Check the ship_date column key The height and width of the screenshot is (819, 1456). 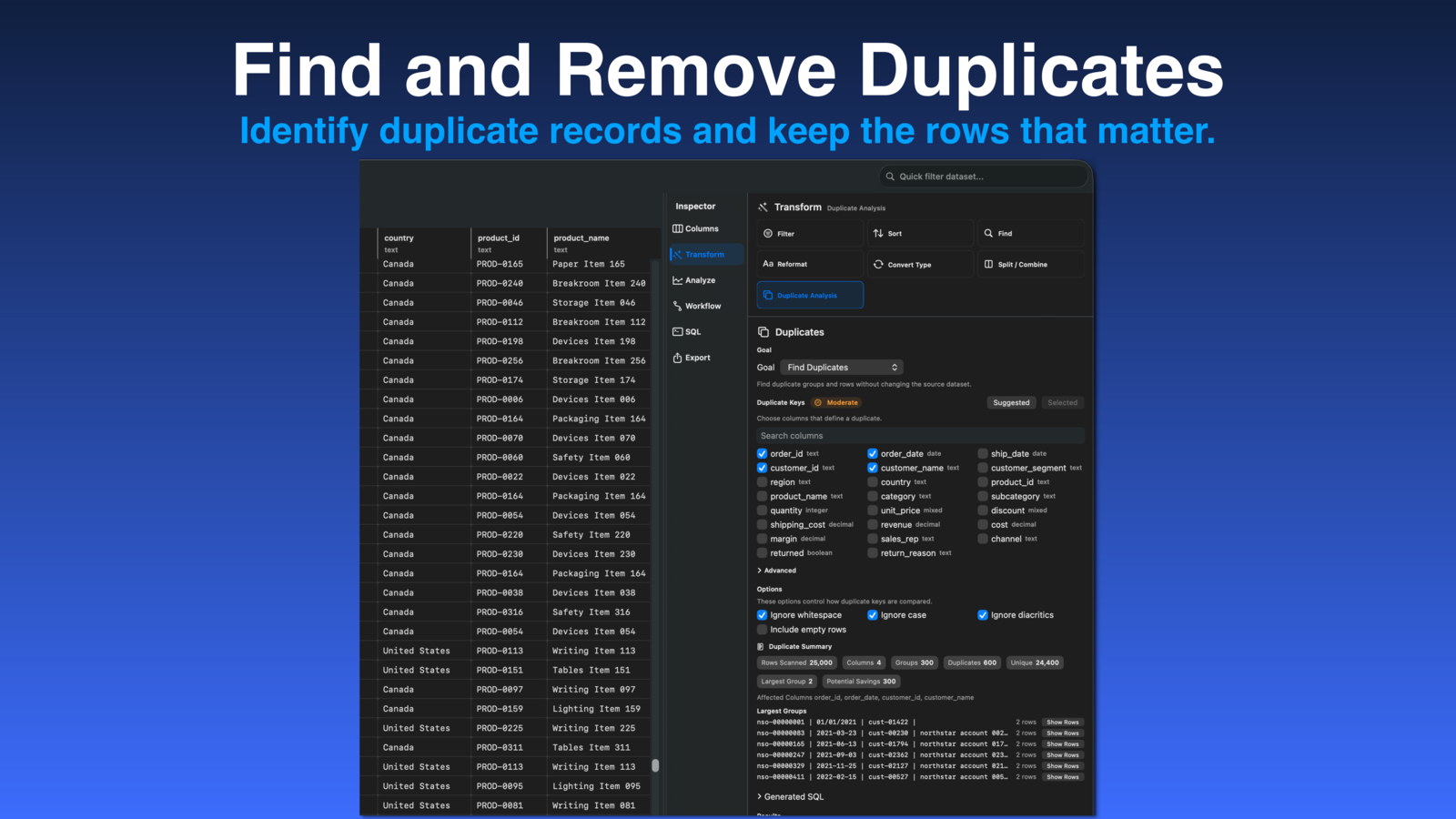tap(983, 454)
